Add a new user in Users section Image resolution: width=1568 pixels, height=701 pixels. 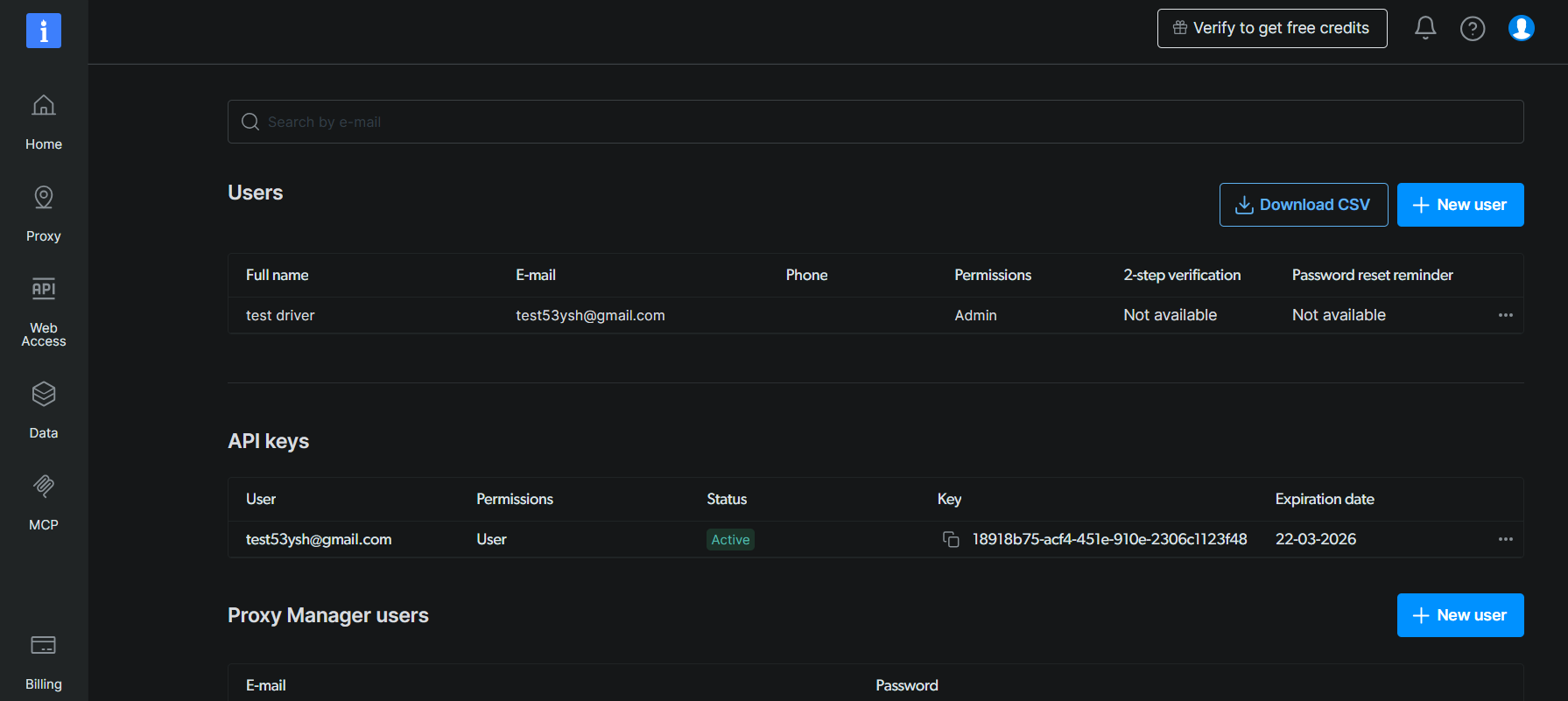pyautogui.click(x=1459, y=205)
